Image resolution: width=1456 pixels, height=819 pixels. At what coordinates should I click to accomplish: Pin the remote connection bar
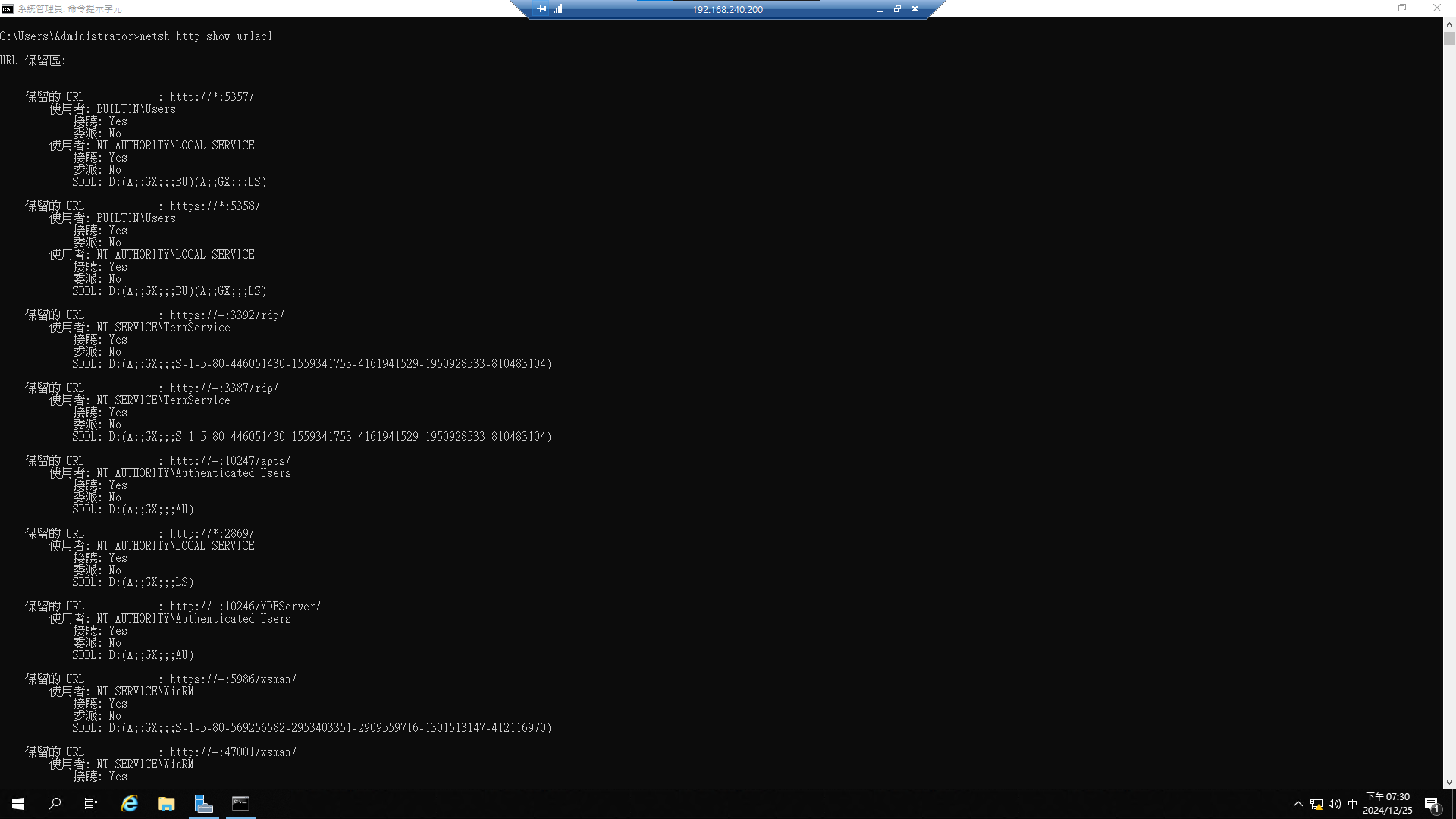point(541,9)
